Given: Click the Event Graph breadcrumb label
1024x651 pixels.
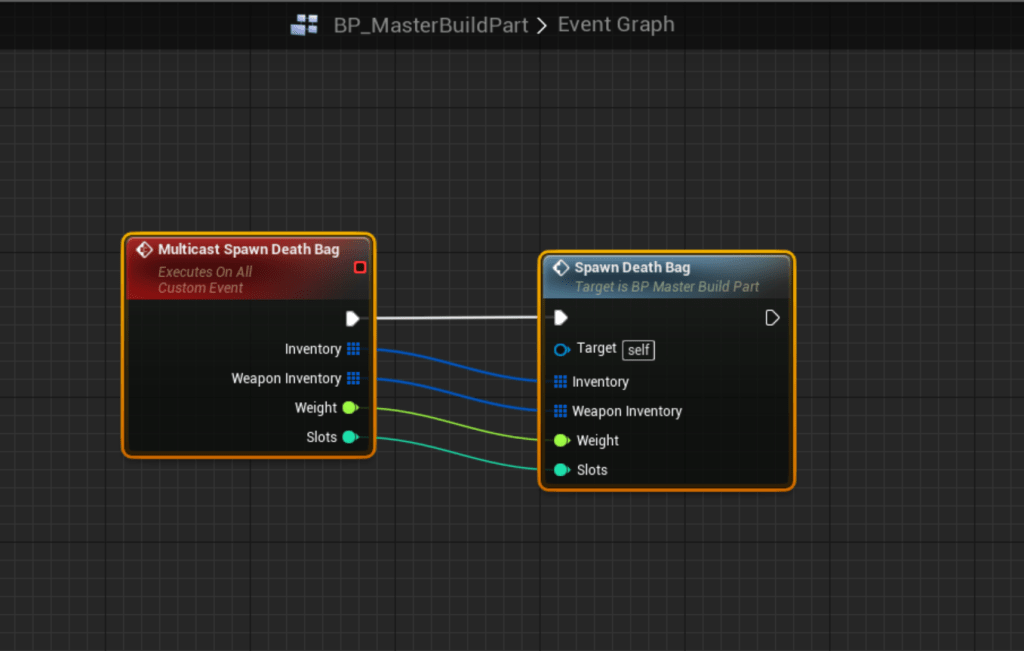Looking at the screenshot, I should click(616, 25).
